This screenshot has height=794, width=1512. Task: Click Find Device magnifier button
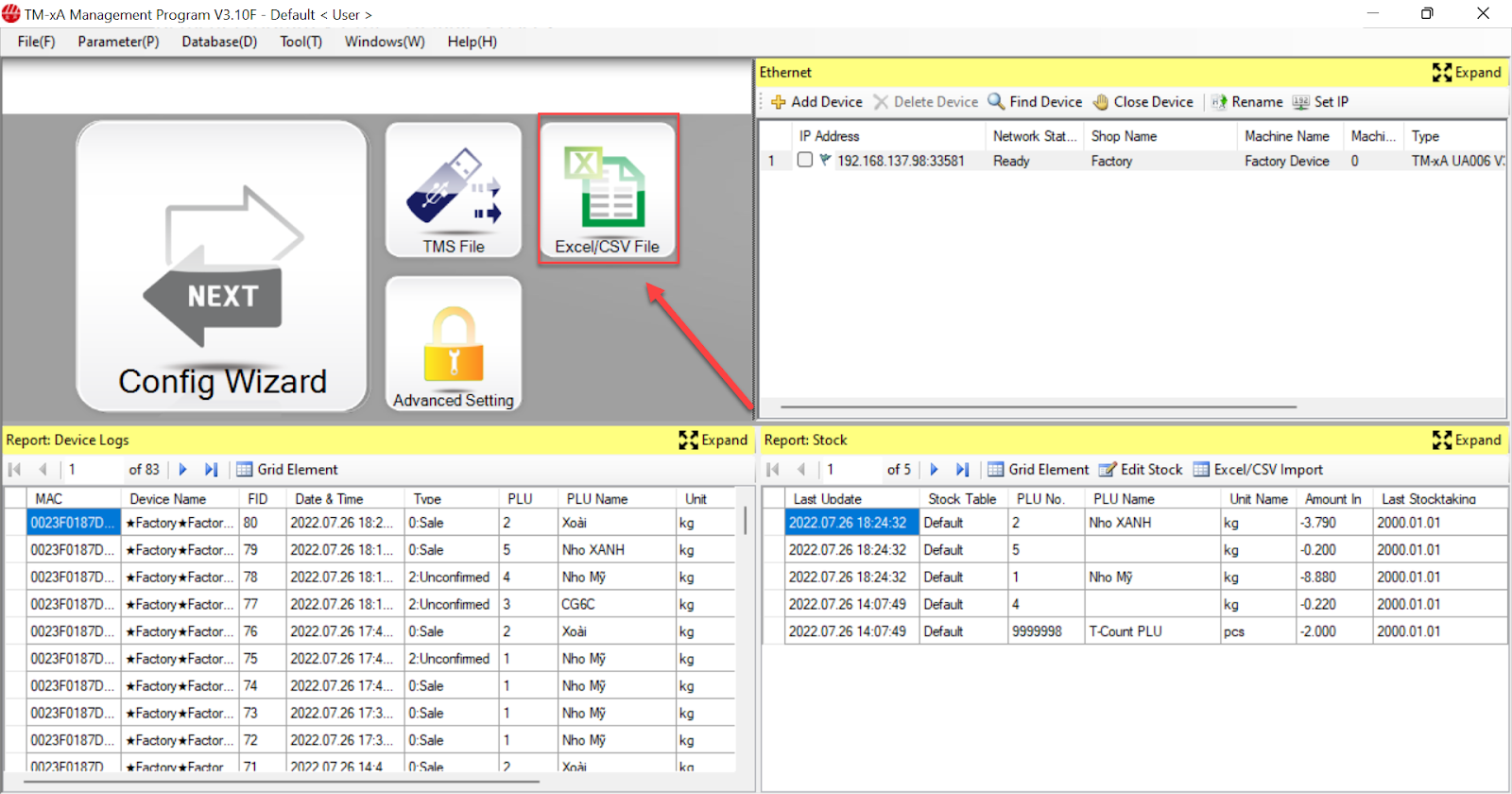pyautogui.click(x=1035, y=102)
